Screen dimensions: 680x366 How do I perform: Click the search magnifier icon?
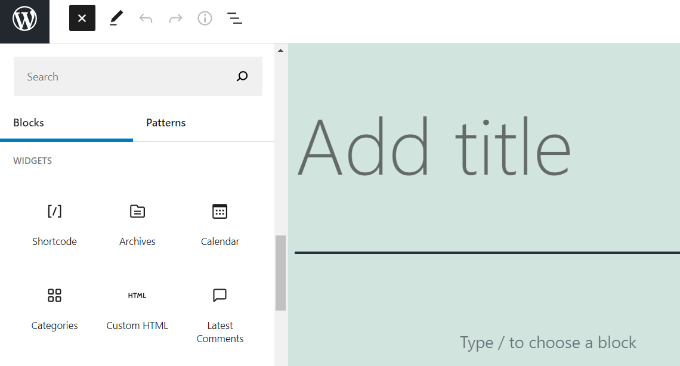(242, 77)
